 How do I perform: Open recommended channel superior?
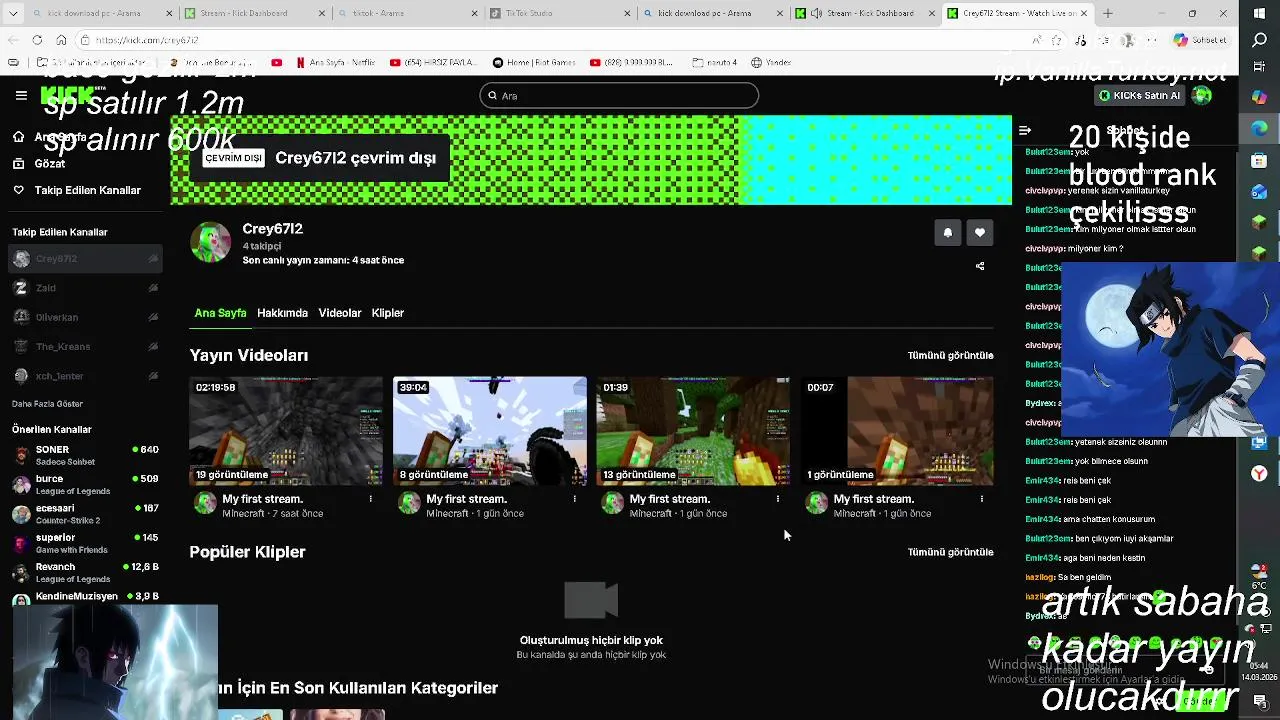pyautogui.click(x=85, y=543)
